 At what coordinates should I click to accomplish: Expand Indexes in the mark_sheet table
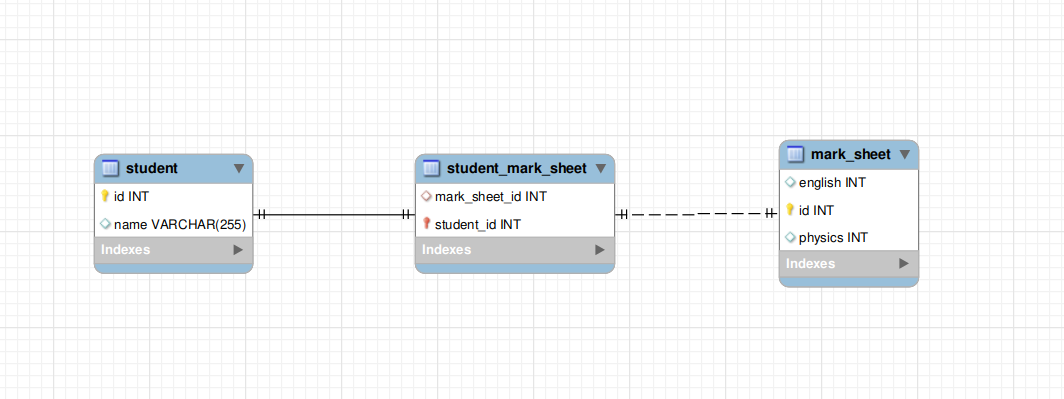point(903,263)
